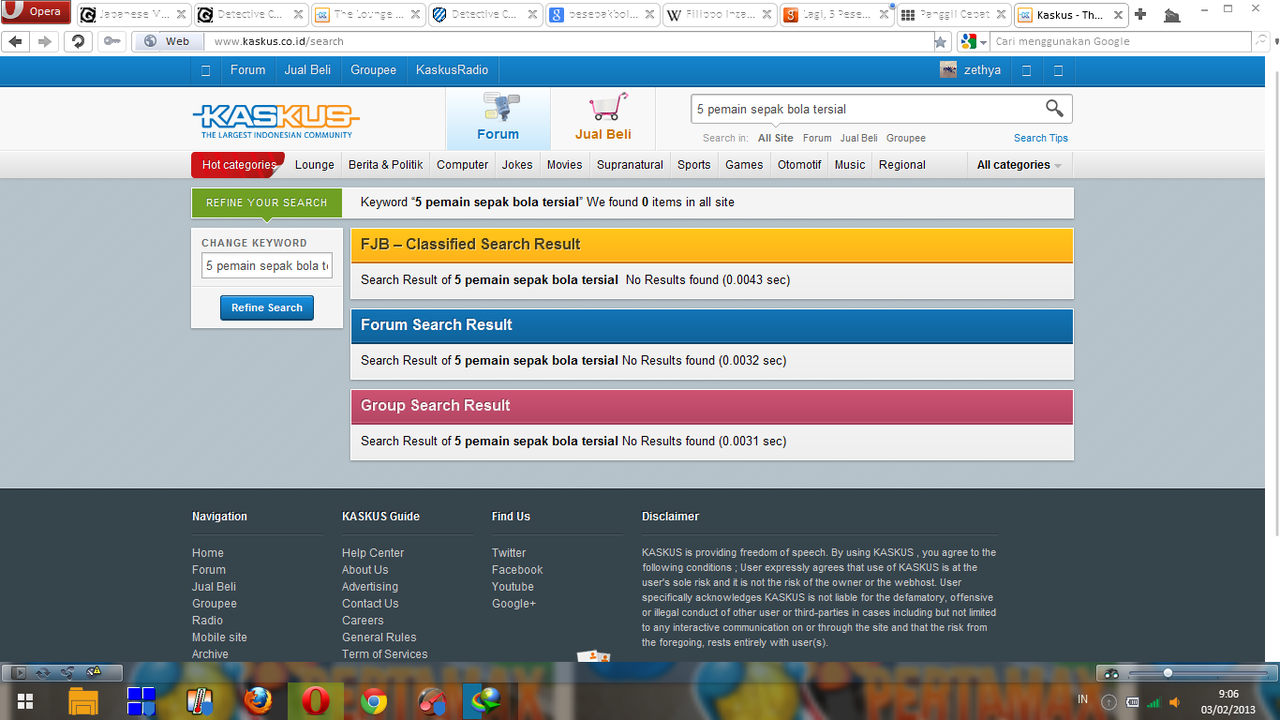
Task: Switch to The Lounge tab
Action: tap(368, 15)
